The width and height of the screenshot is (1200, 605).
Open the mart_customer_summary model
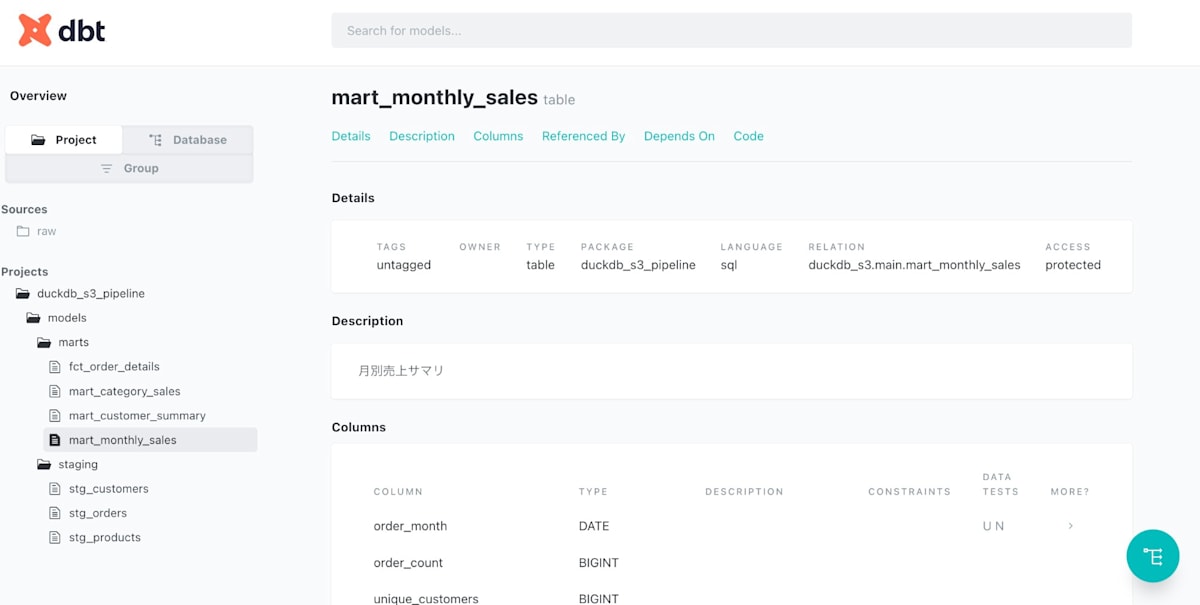coord(137,415)
